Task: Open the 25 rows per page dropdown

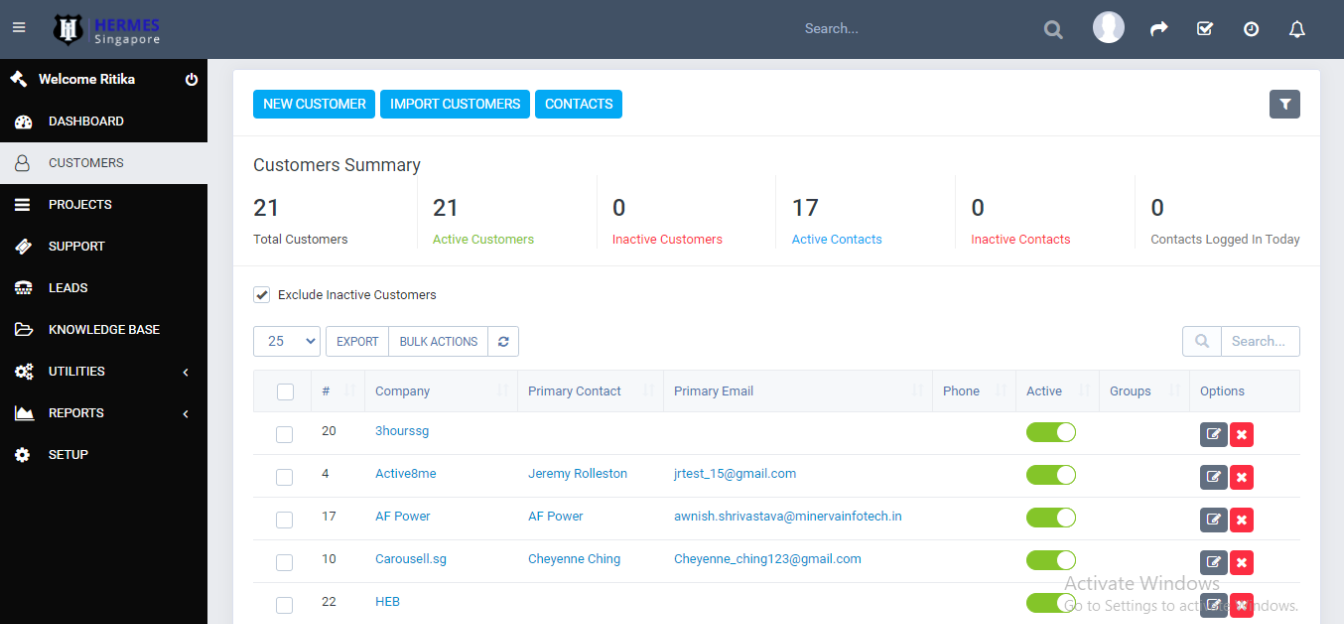Action: coord(286,342)
